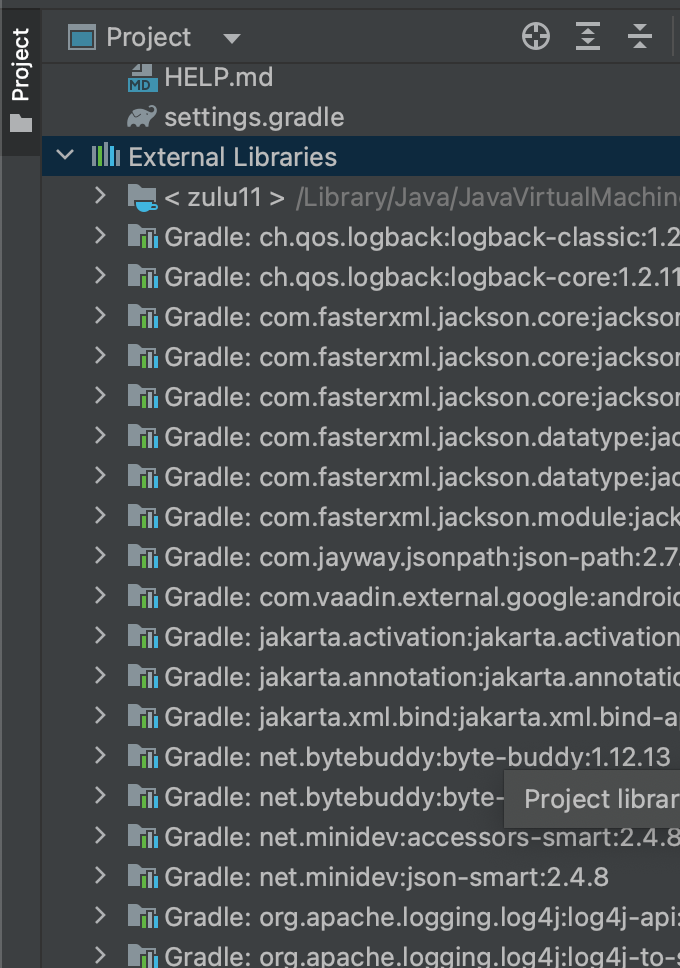Image resolution: width=680 pixels, height=968 pixels.
Task: Click the Collapse All toolbar icon
Action: 640,36
